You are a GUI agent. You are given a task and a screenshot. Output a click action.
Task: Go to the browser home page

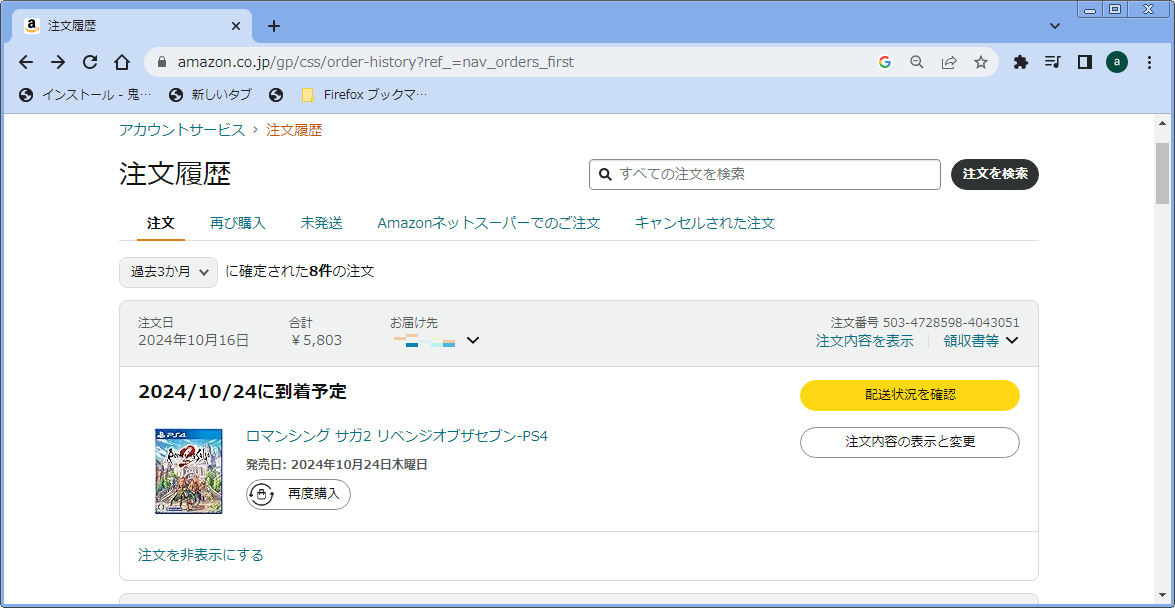tap(122, 62)
